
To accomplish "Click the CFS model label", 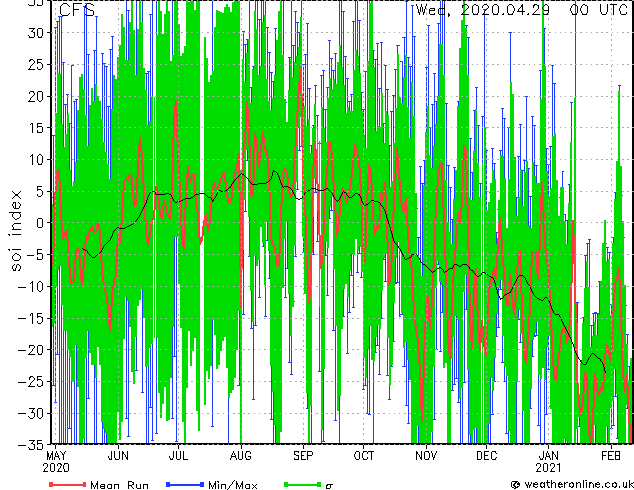I will click(77, 10).
